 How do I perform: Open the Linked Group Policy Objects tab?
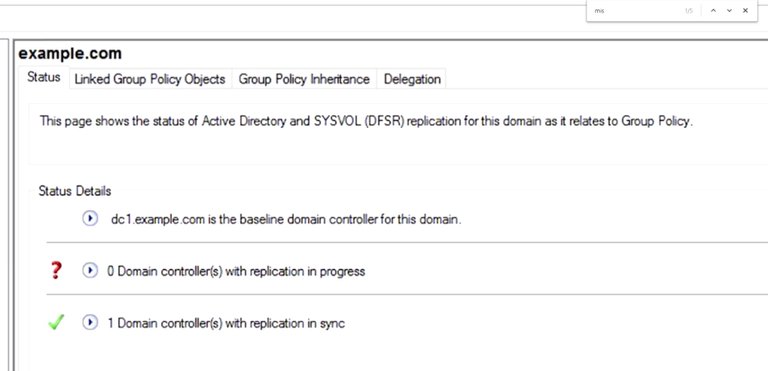[x=150, y=79]
